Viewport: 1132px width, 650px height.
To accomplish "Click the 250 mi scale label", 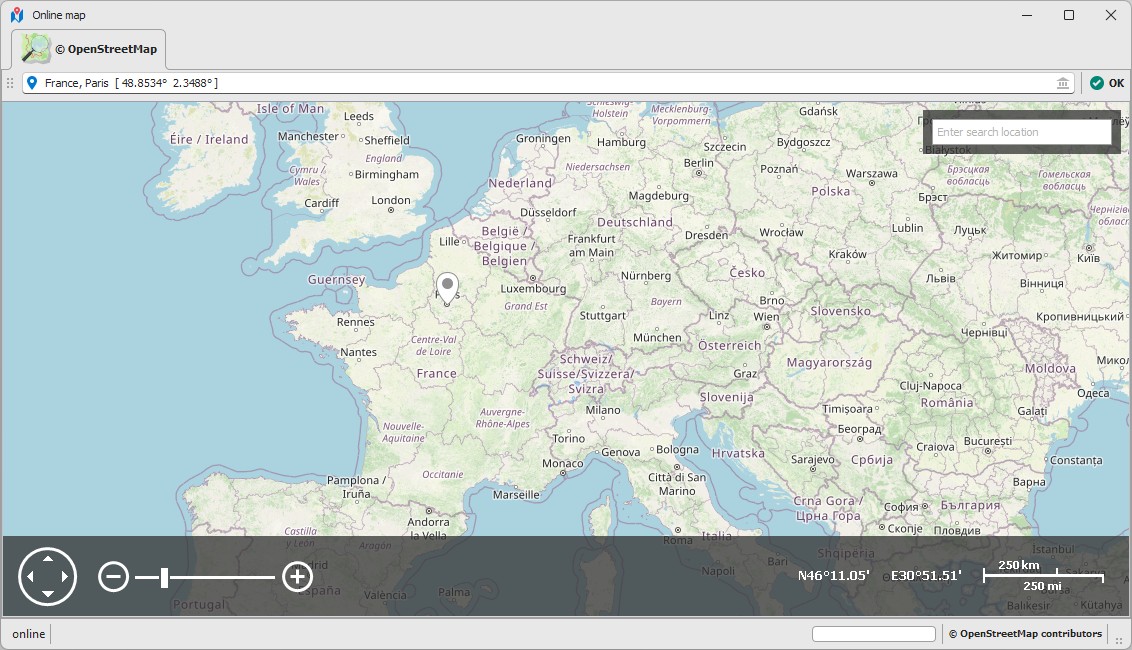I will point(1042,586).
